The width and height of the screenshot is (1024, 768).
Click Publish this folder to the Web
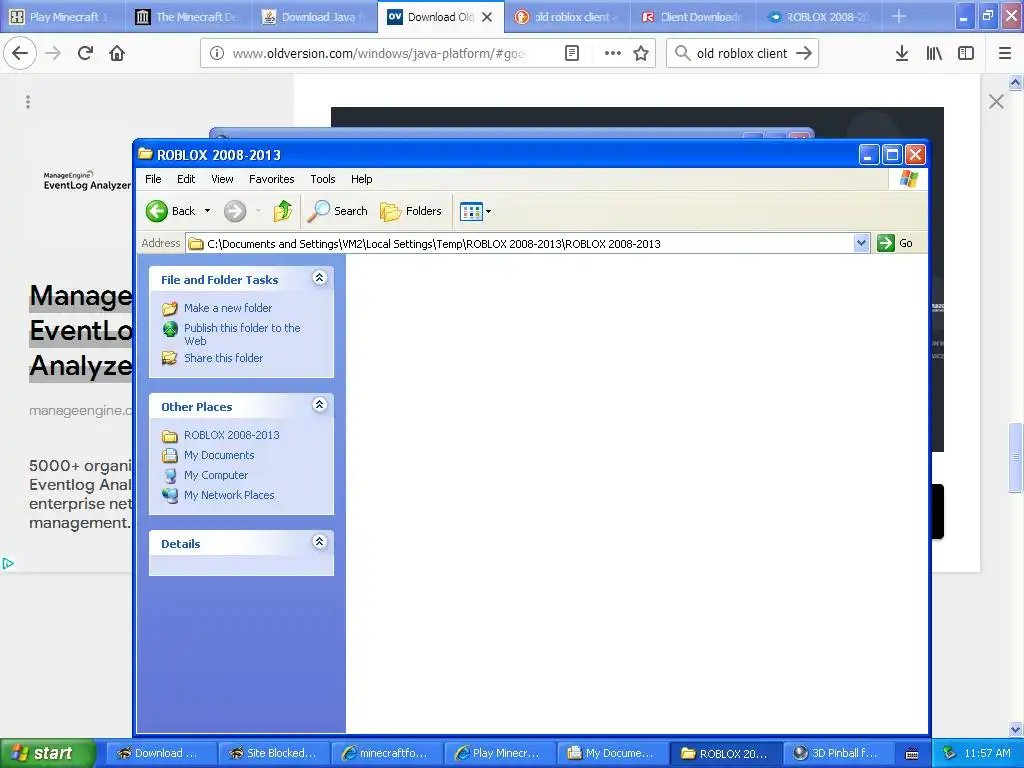242,334
